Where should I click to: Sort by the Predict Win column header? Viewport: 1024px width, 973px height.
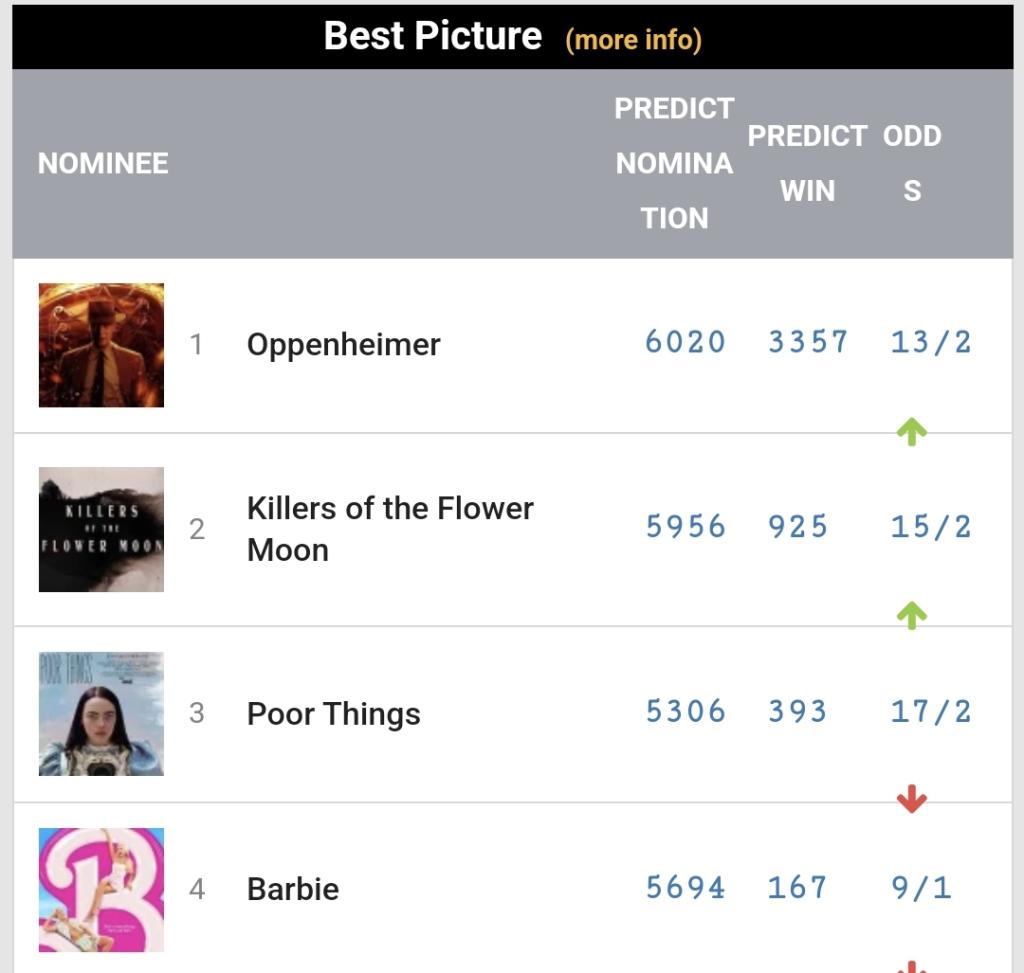(x=807, y=163)
